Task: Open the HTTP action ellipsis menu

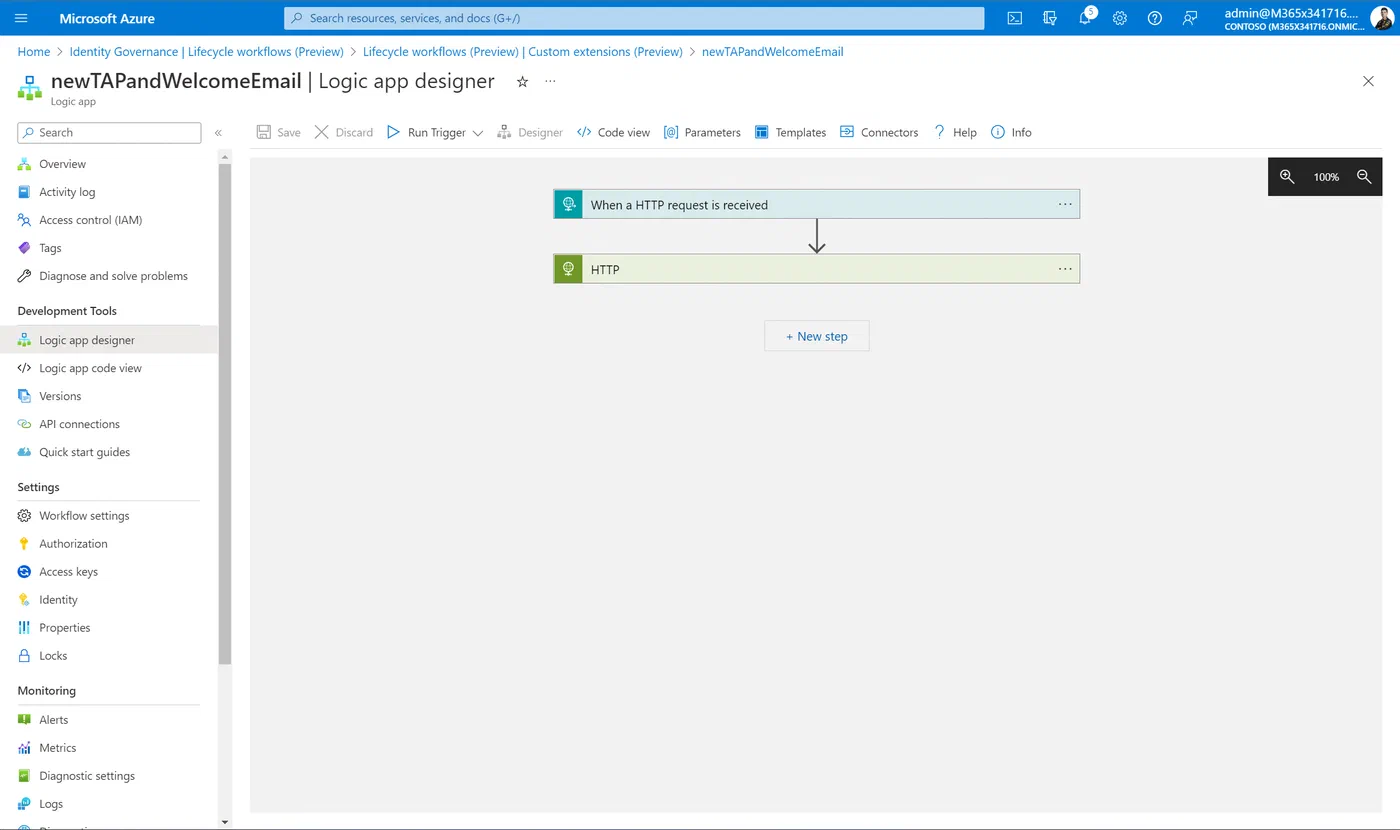Action: (x=1065, y=268)
